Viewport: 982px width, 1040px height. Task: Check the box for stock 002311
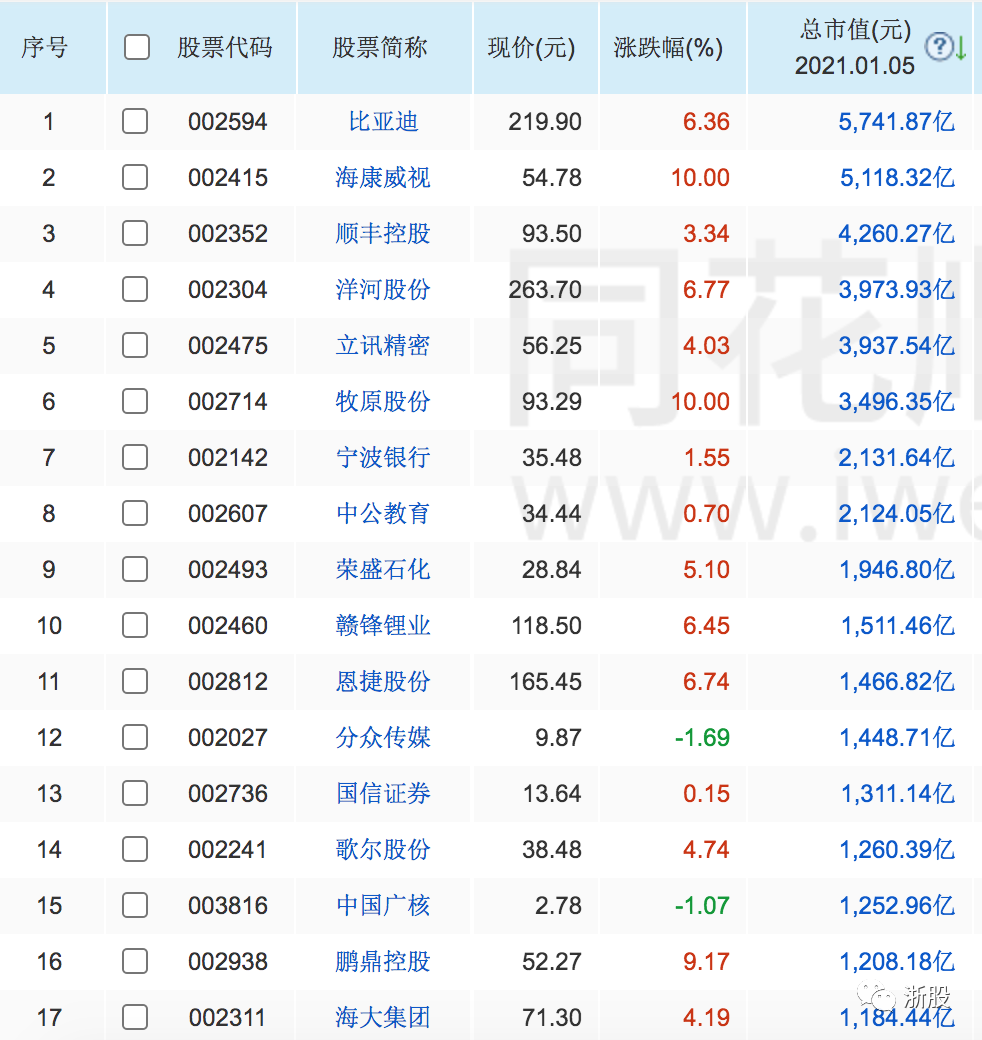(x=135, y=1017)
